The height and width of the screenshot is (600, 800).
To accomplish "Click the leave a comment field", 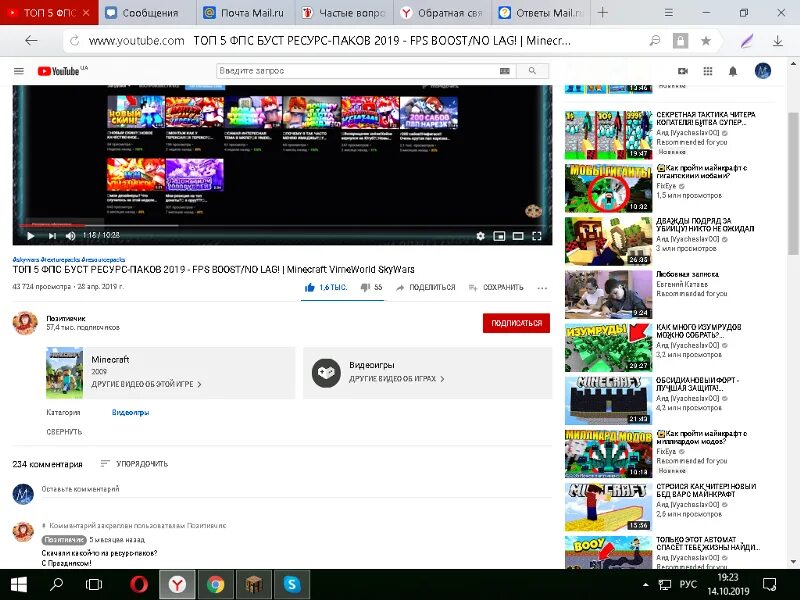I will [x=296, y=489].
